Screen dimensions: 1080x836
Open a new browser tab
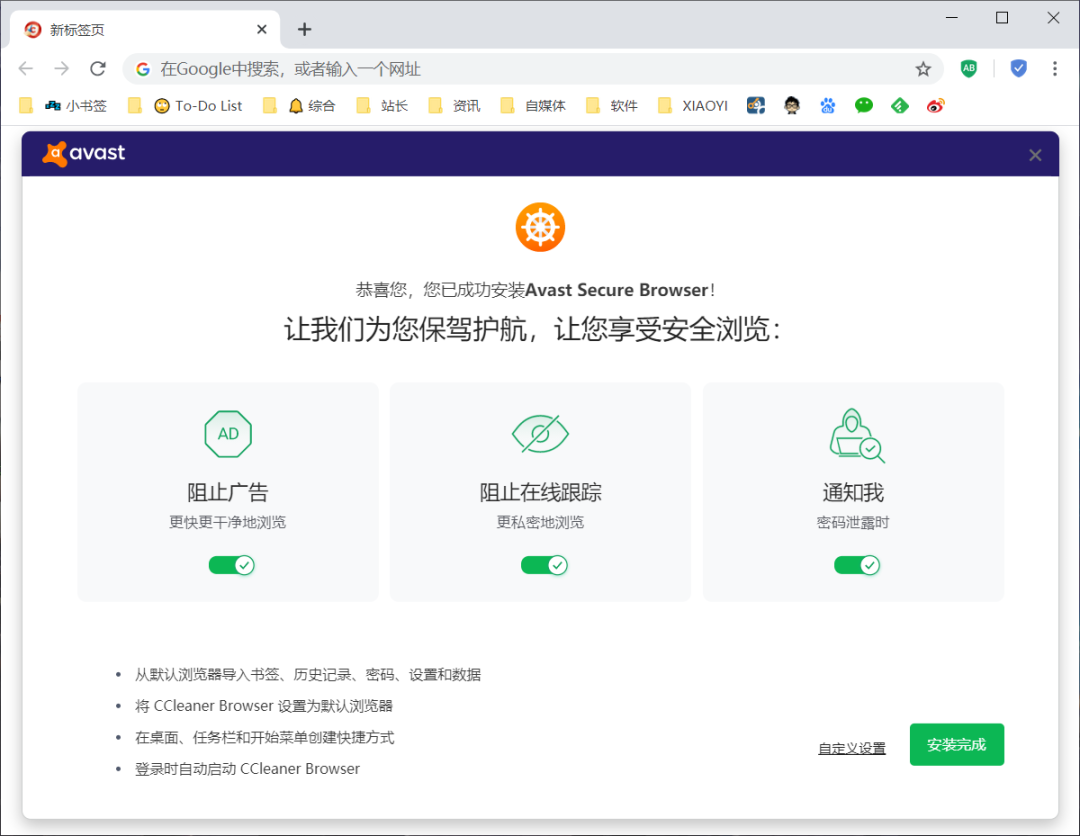tap(304, 29)
